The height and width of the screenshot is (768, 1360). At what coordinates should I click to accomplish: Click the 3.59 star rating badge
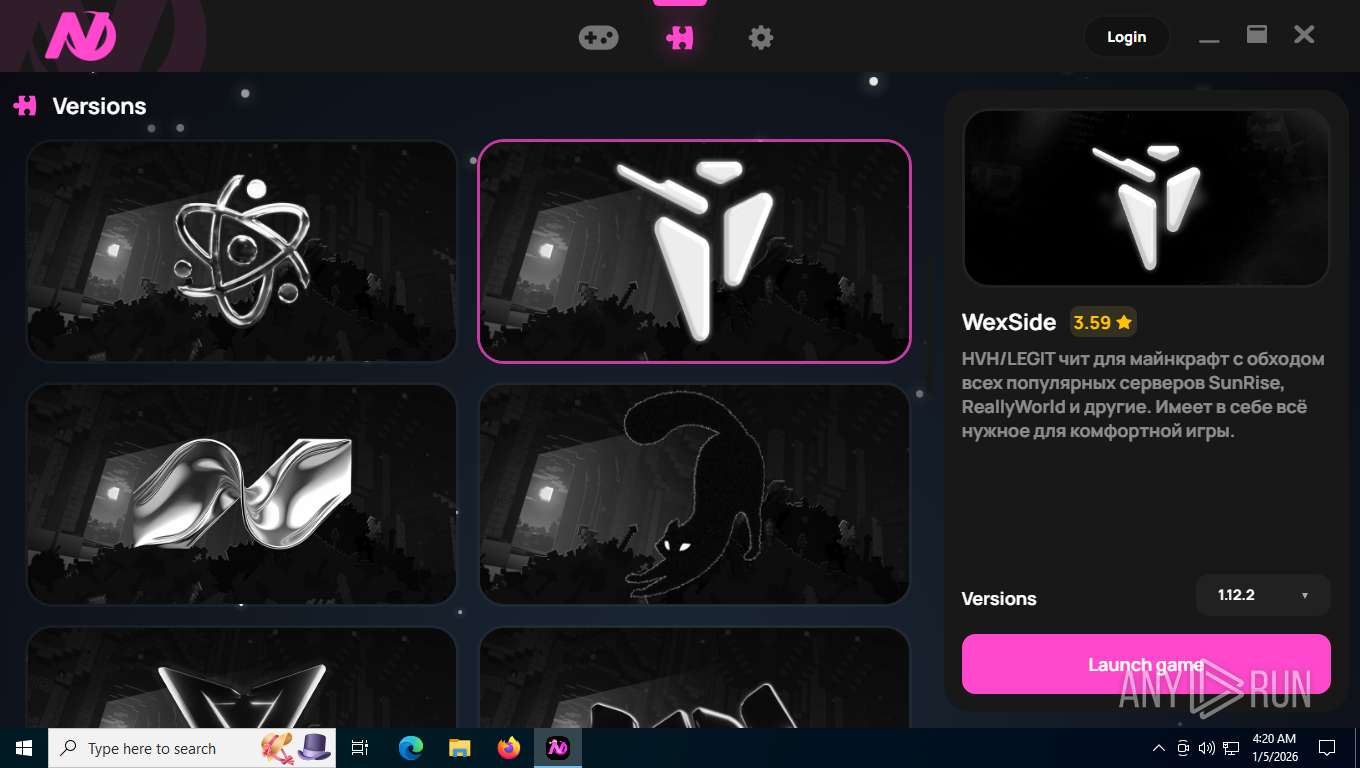(x=1103, y=322)
